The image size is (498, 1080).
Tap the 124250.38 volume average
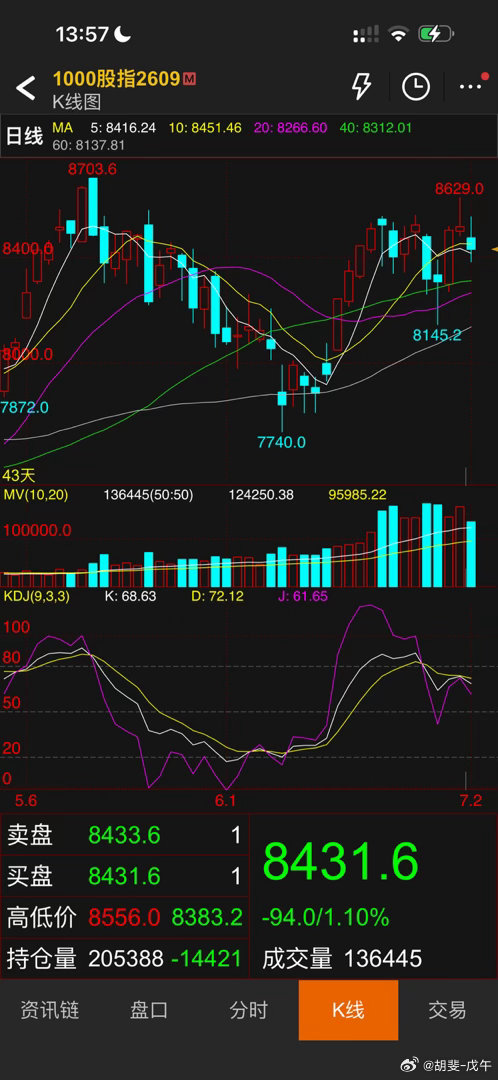262,495
